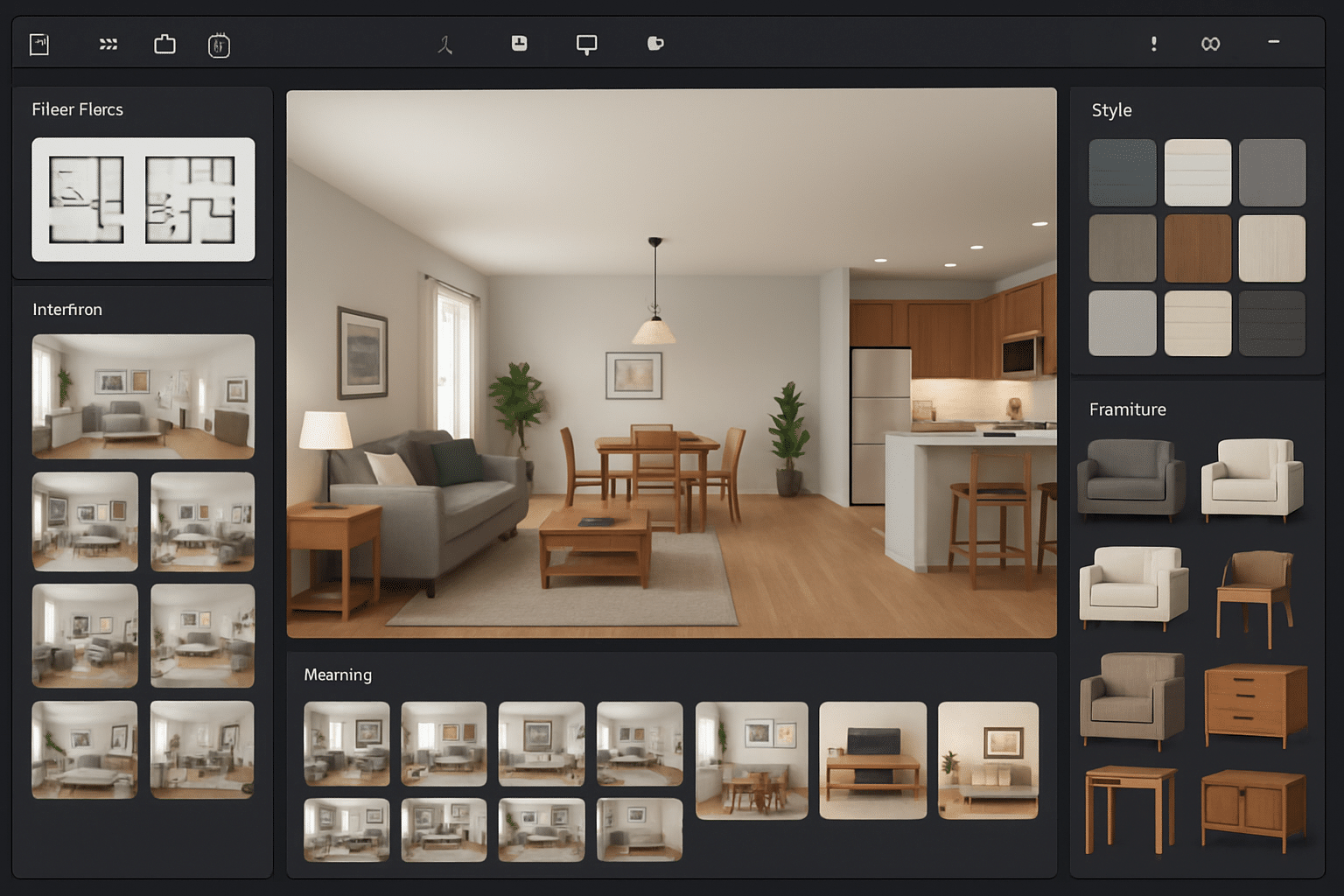Choose the taupe brown-gray Style swatch
Image resolution: width=1344 pixels, height=896 pixels.
point(1123,248)
